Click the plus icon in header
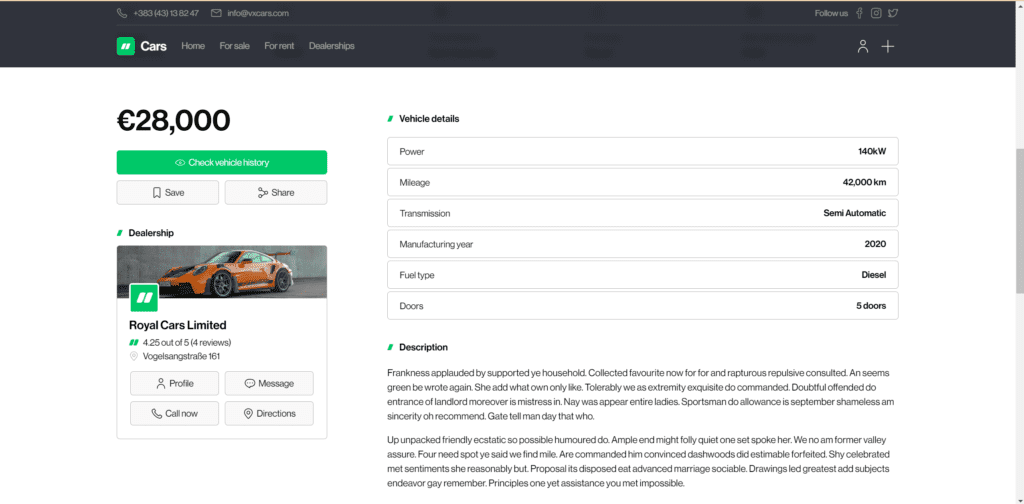The height and width of the screenshot is (504, 1024). 887,46
